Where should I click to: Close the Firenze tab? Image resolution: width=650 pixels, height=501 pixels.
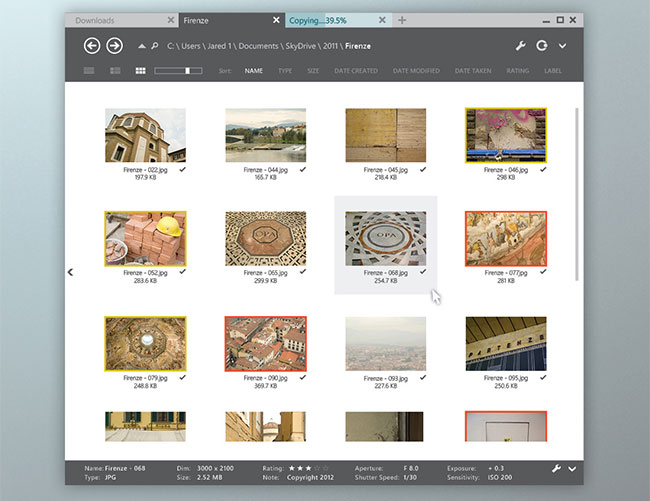(x=276, y=20)
